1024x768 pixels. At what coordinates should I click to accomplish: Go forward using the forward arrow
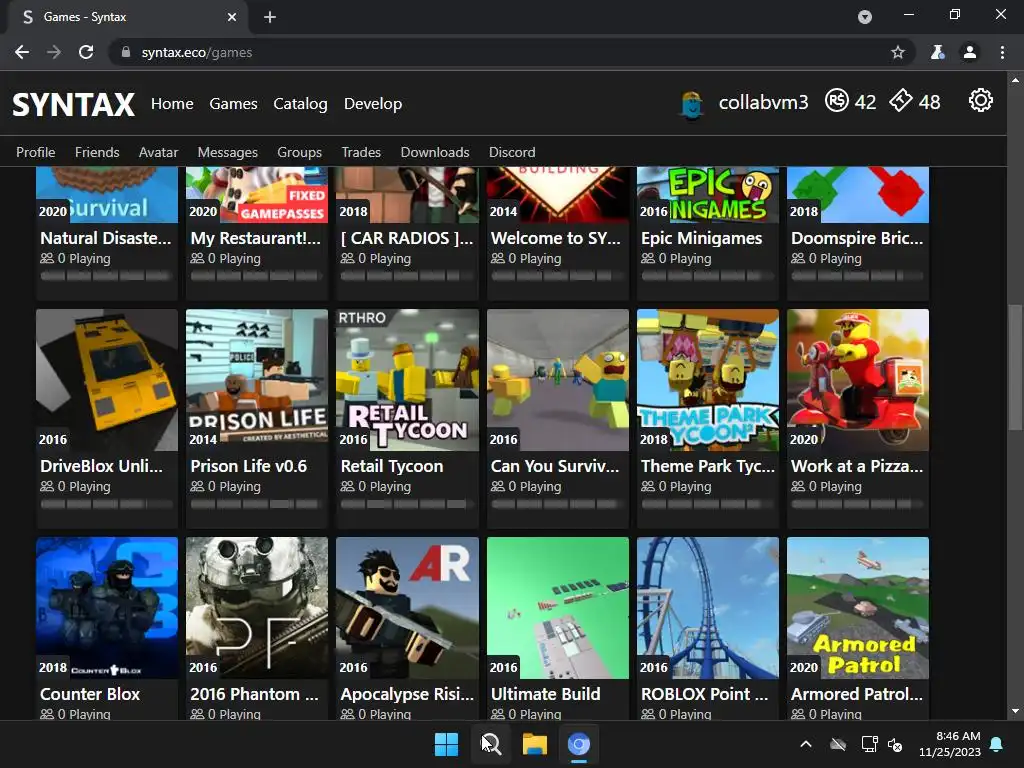click(54, 52)
